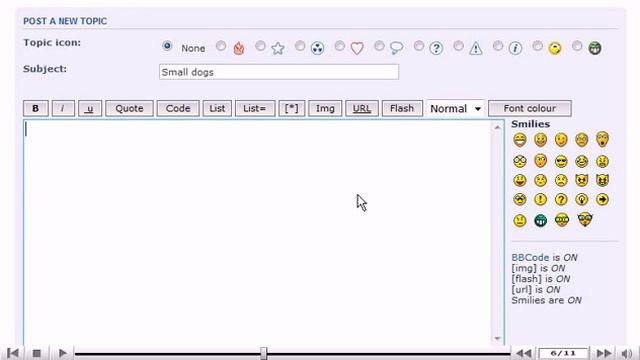Image resolution: width=640 pixels, height=360 pixels.
Task: Insert the basic smile smiley
Action: (540, 140)
